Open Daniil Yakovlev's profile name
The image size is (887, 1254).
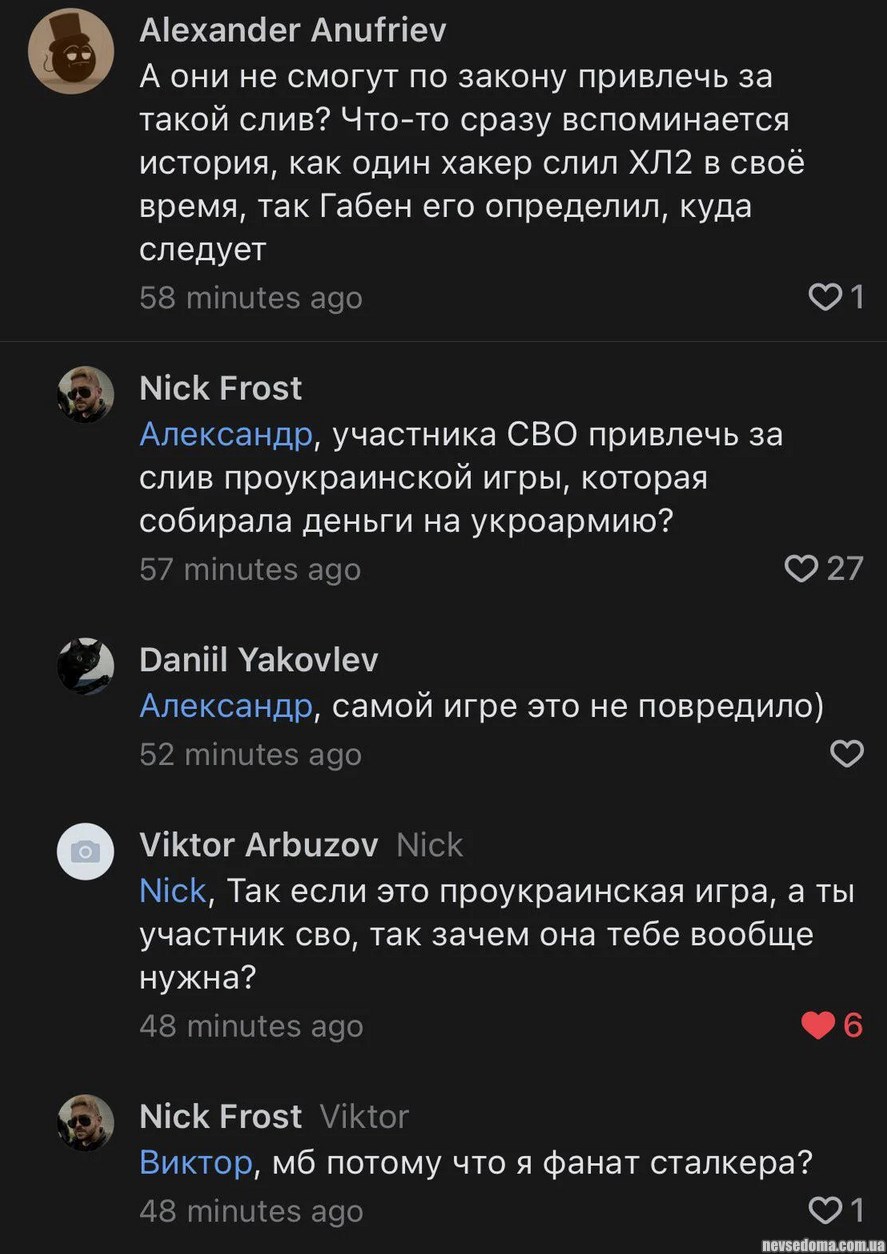point(258,659)
